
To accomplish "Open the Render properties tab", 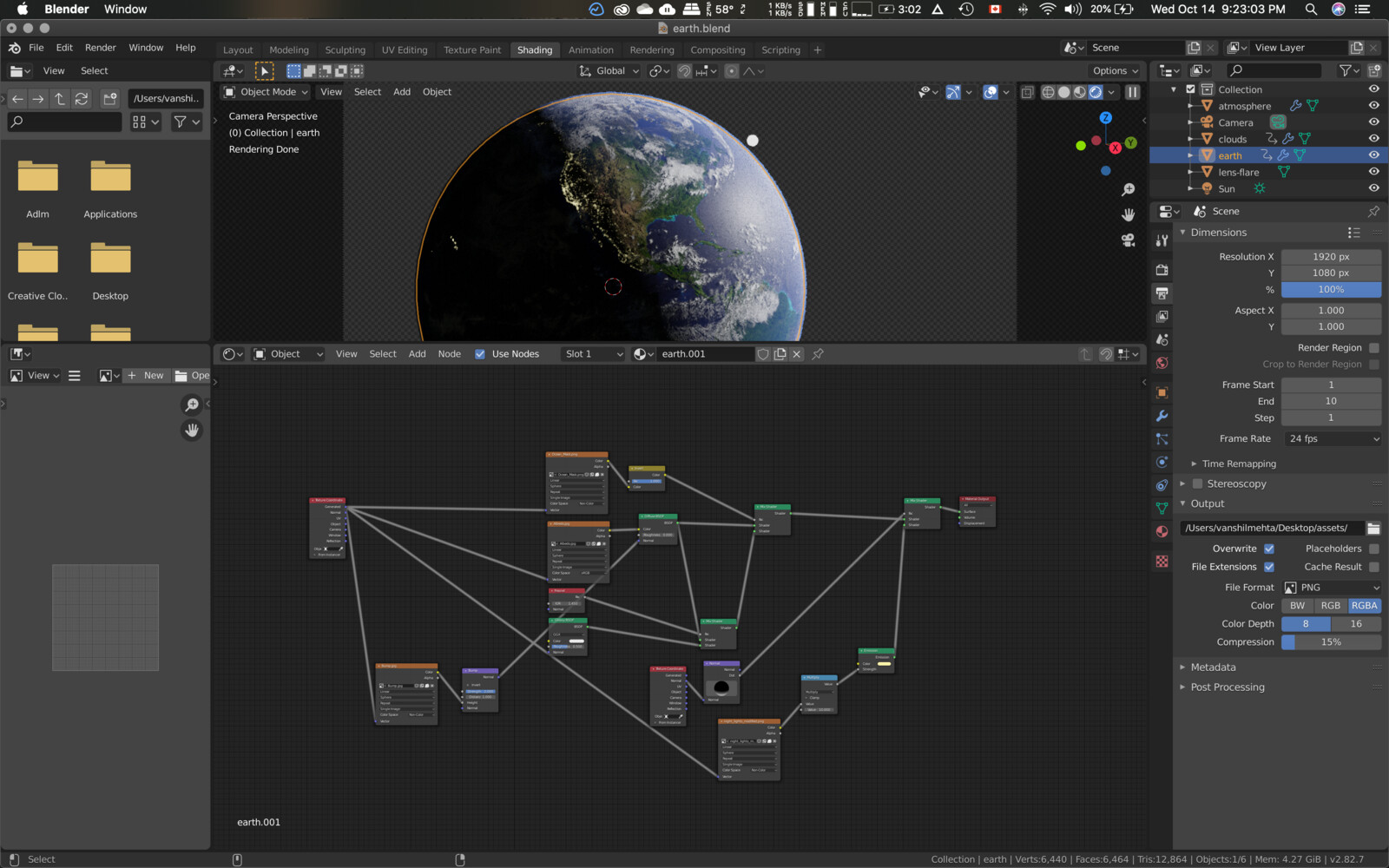I will tap(1162, 270).
